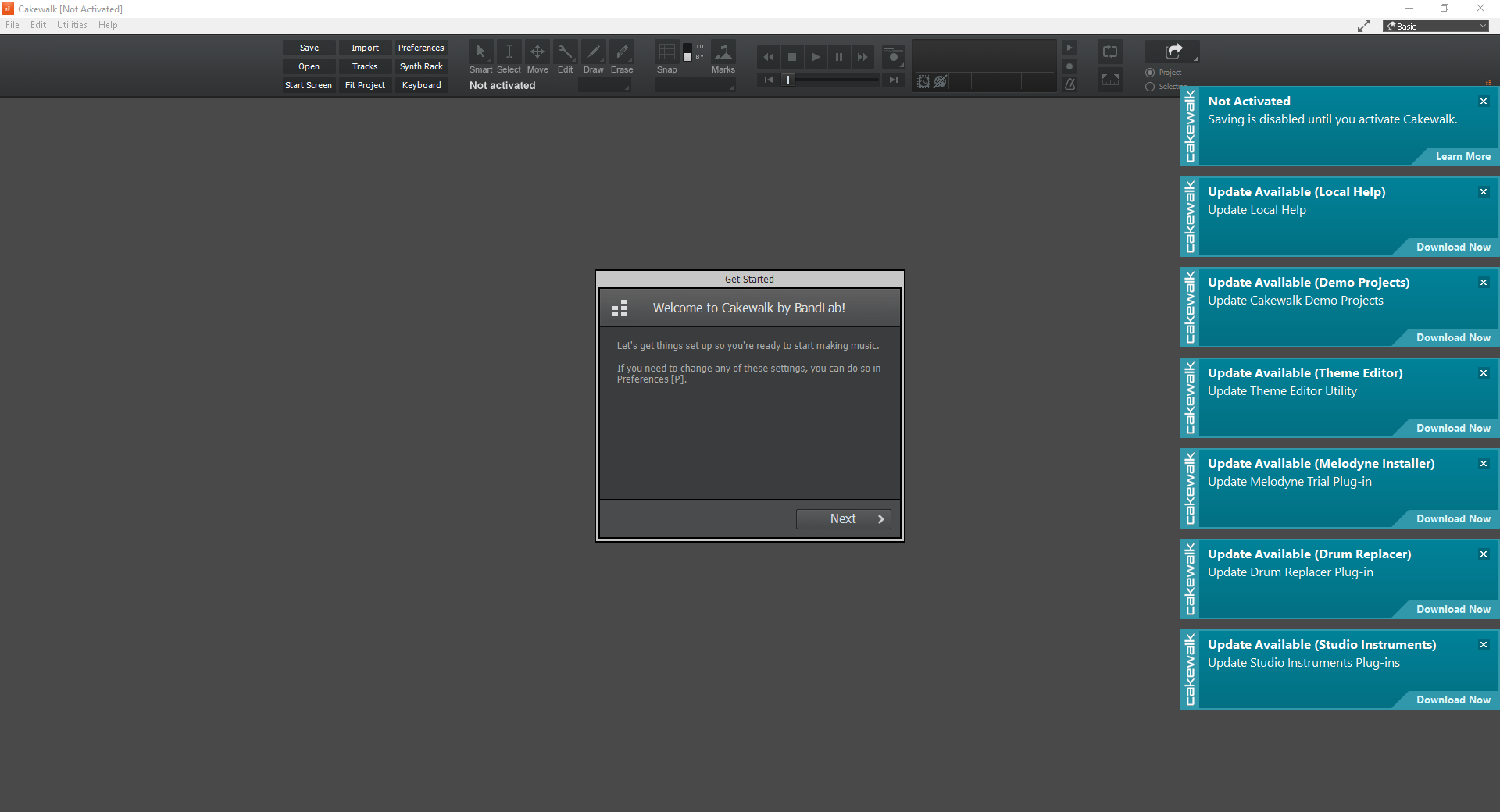Select the Draw pencil tool
Screen dimensions: 1500x812
tap(593, 52)
